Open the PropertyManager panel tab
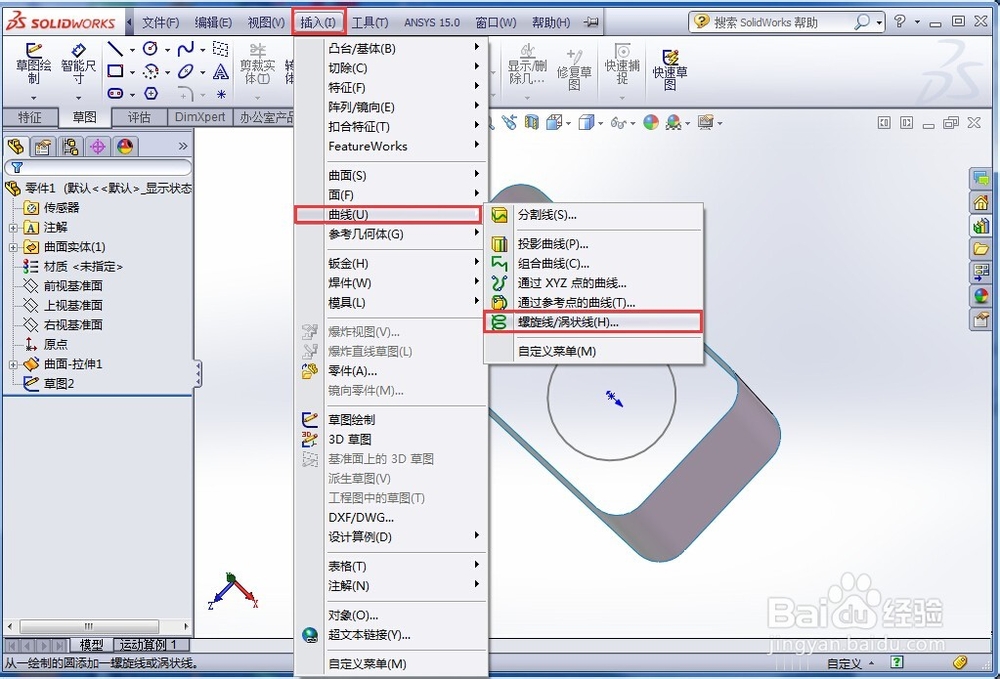The height and width of the screenshot is (679, 1000). (43, 147)
